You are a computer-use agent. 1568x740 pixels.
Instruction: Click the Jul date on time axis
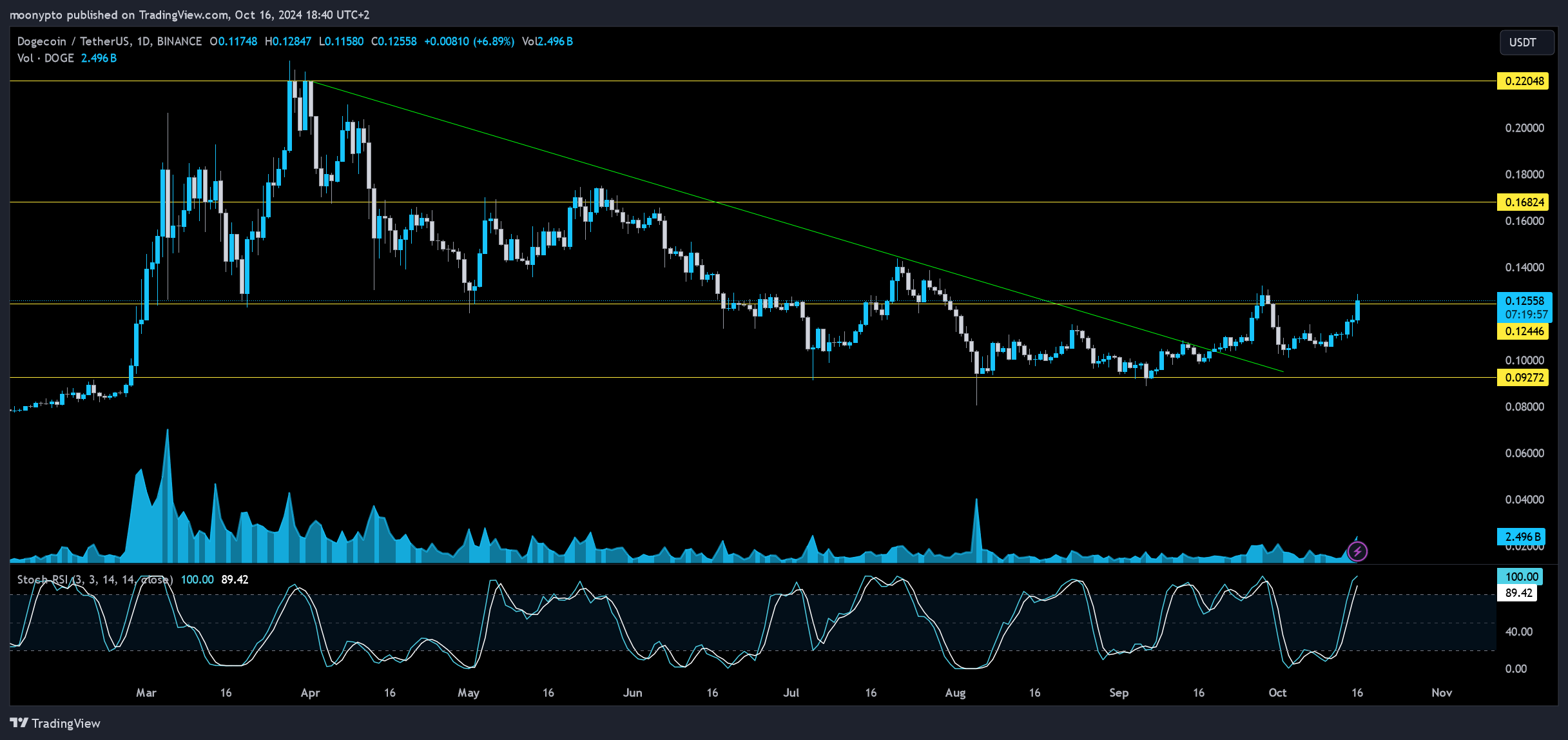click(x=791, y=693)
